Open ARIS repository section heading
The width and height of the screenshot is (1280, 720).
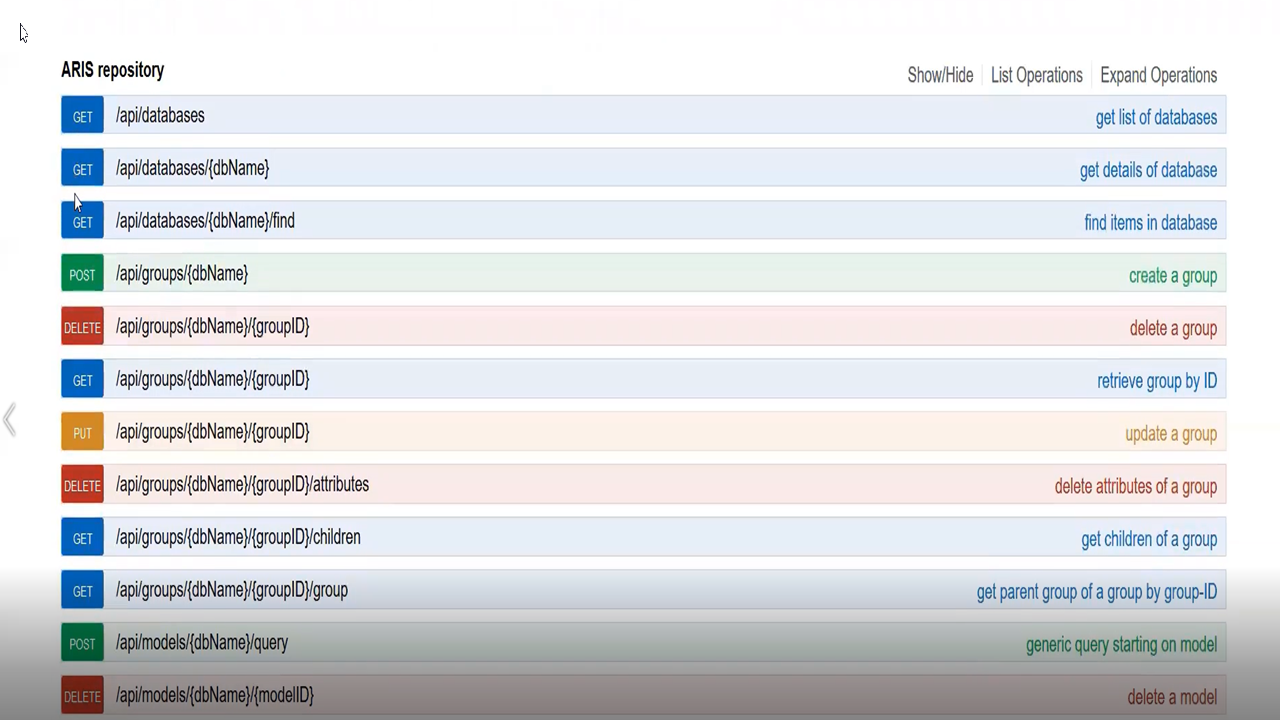112,70
